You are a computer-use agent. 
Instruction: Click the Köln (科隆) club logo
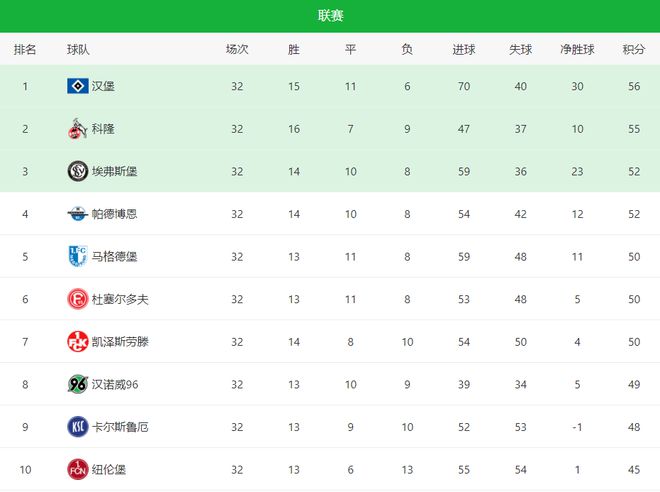[x=77, y=129]
